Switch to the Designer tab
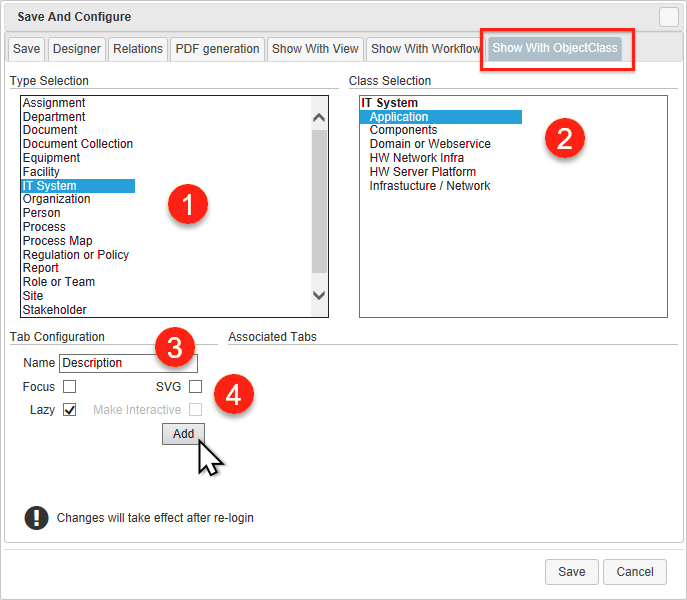Screen dimensions: 687x600 tap(77, 48)
